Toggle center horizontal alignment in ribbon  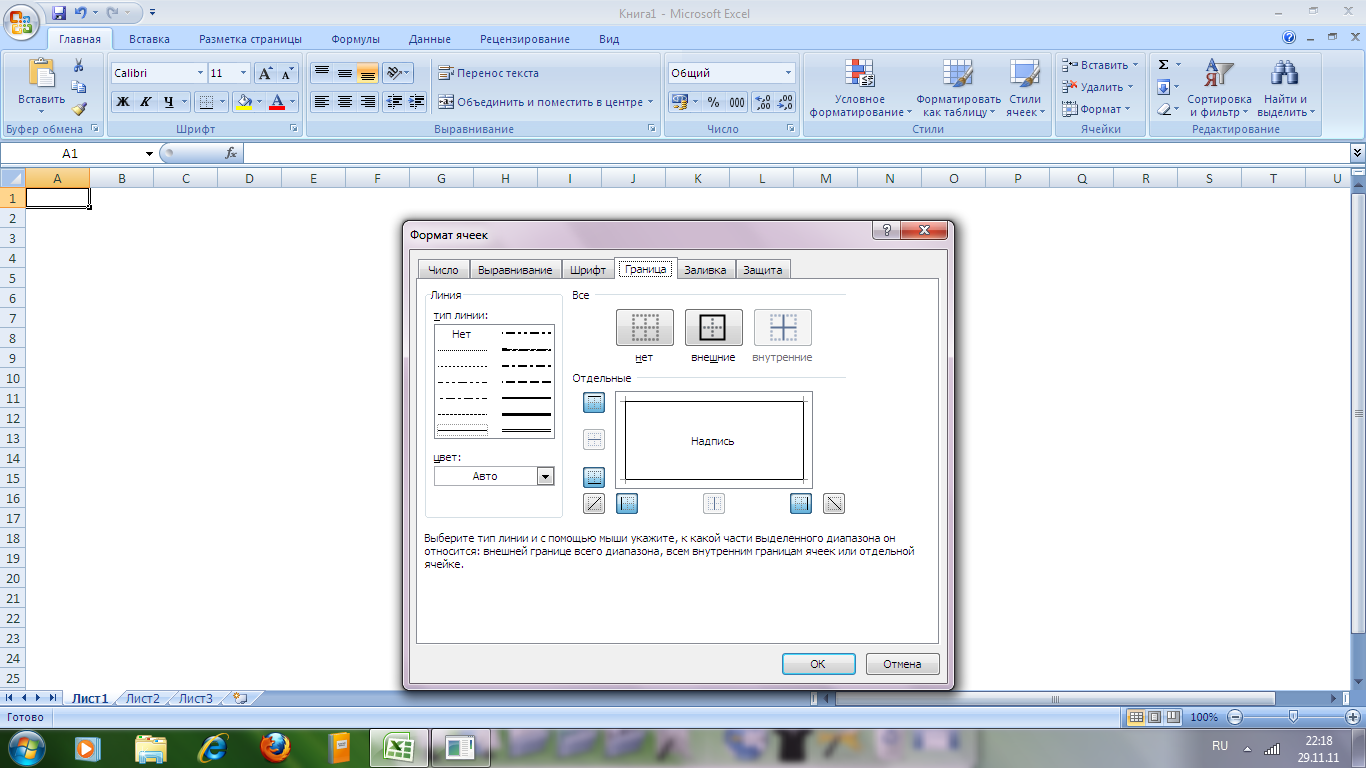344,102
